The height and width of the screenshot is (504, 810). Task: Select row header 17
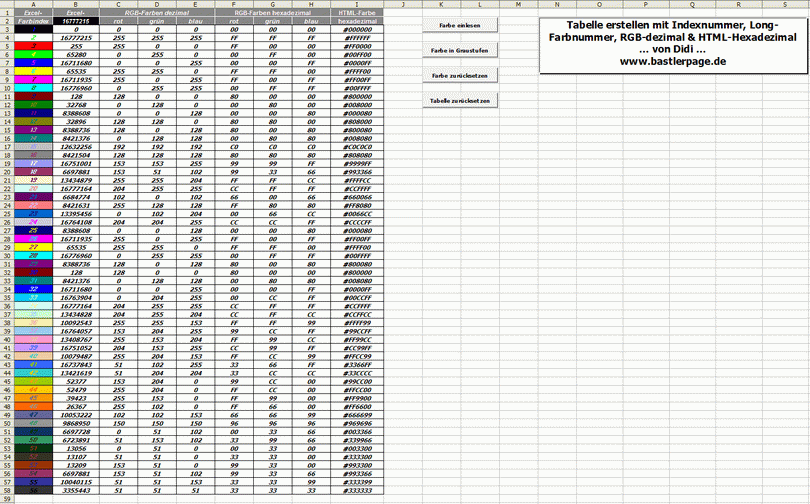[x=7, y=147]
